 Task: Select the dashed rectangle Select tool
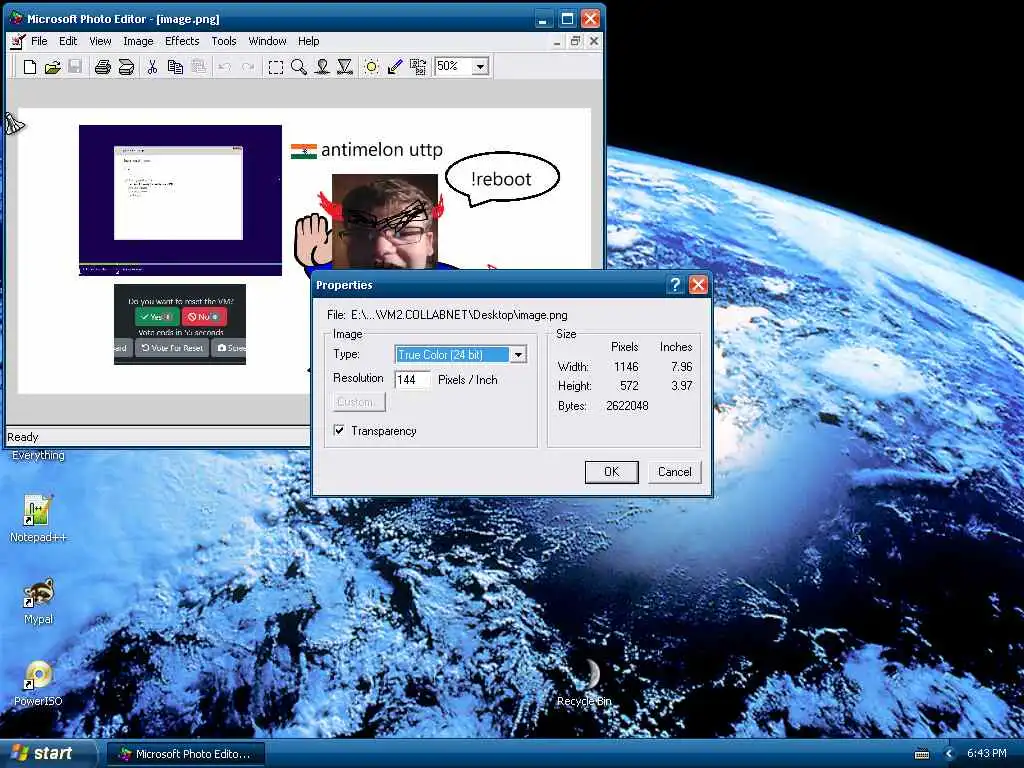276,67
